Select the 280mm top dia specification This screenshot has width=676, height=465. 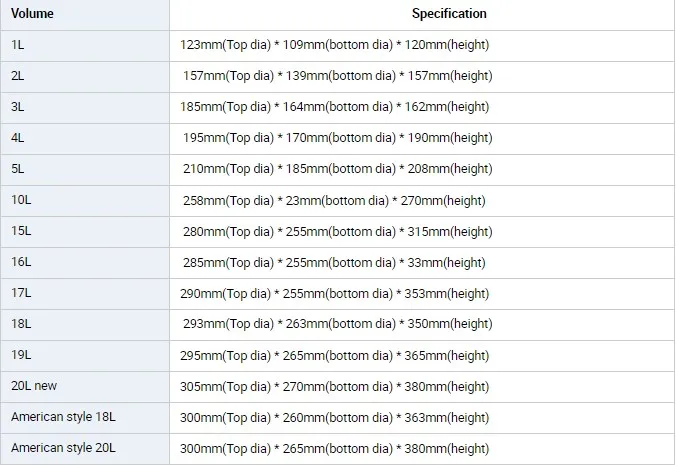coord(337,231)
